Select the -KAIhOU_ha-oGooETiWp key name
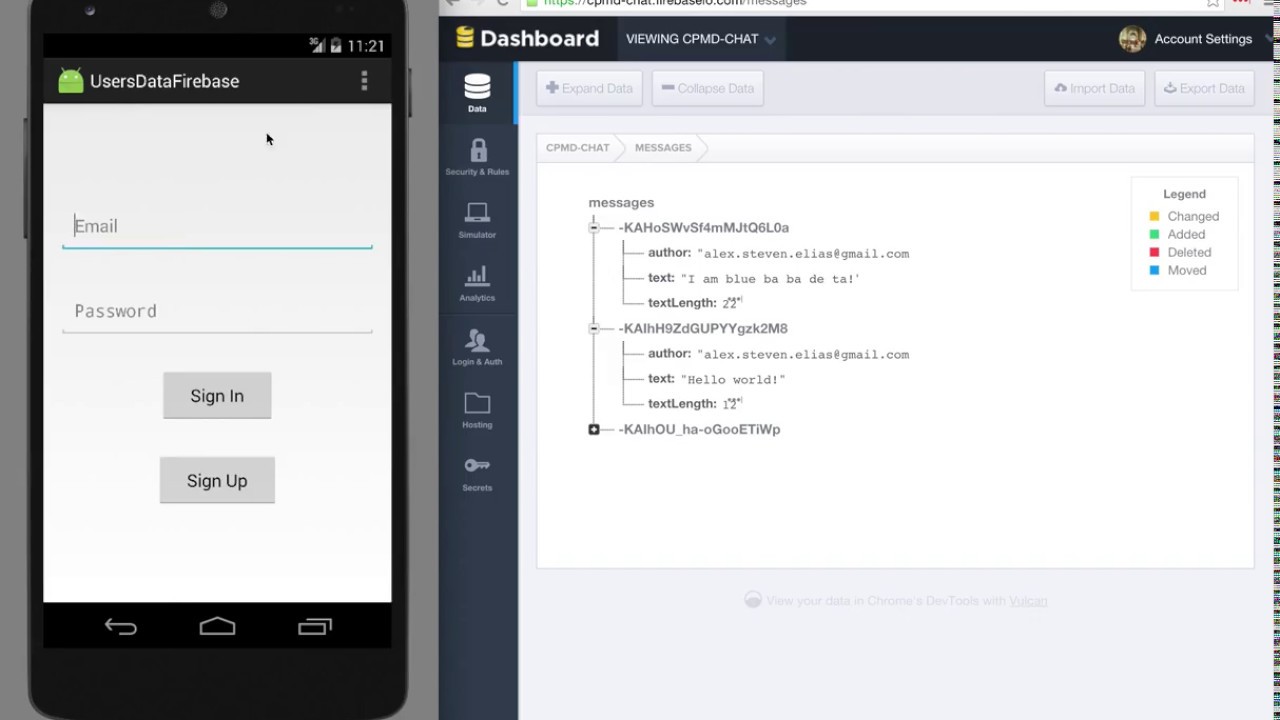The width and height of the screenshot is (1280, 720). pyautogui.click(x=699, y=429)
